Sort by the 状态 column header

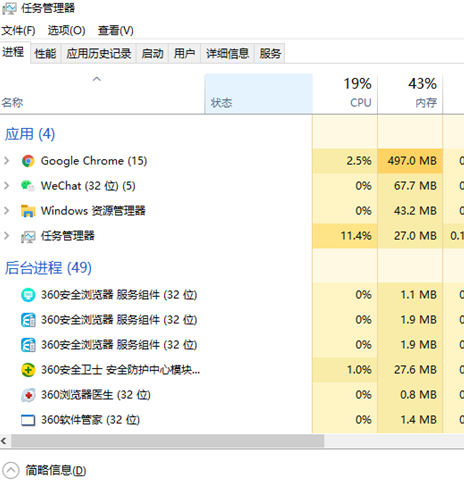pyautogui.click(x=259, y=94)
